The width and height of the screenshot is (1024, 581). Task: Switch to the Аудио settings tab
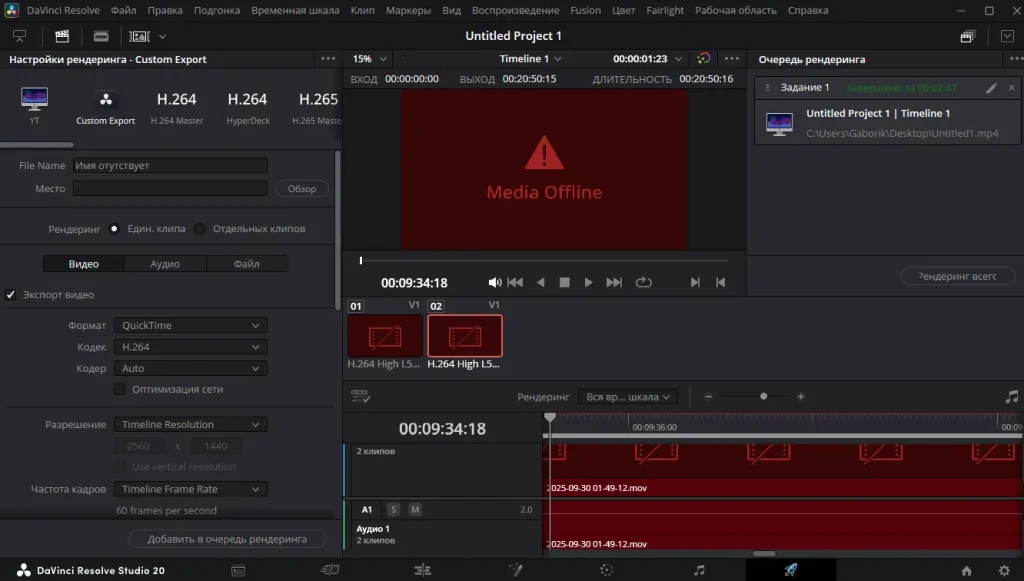pos(165,264)
